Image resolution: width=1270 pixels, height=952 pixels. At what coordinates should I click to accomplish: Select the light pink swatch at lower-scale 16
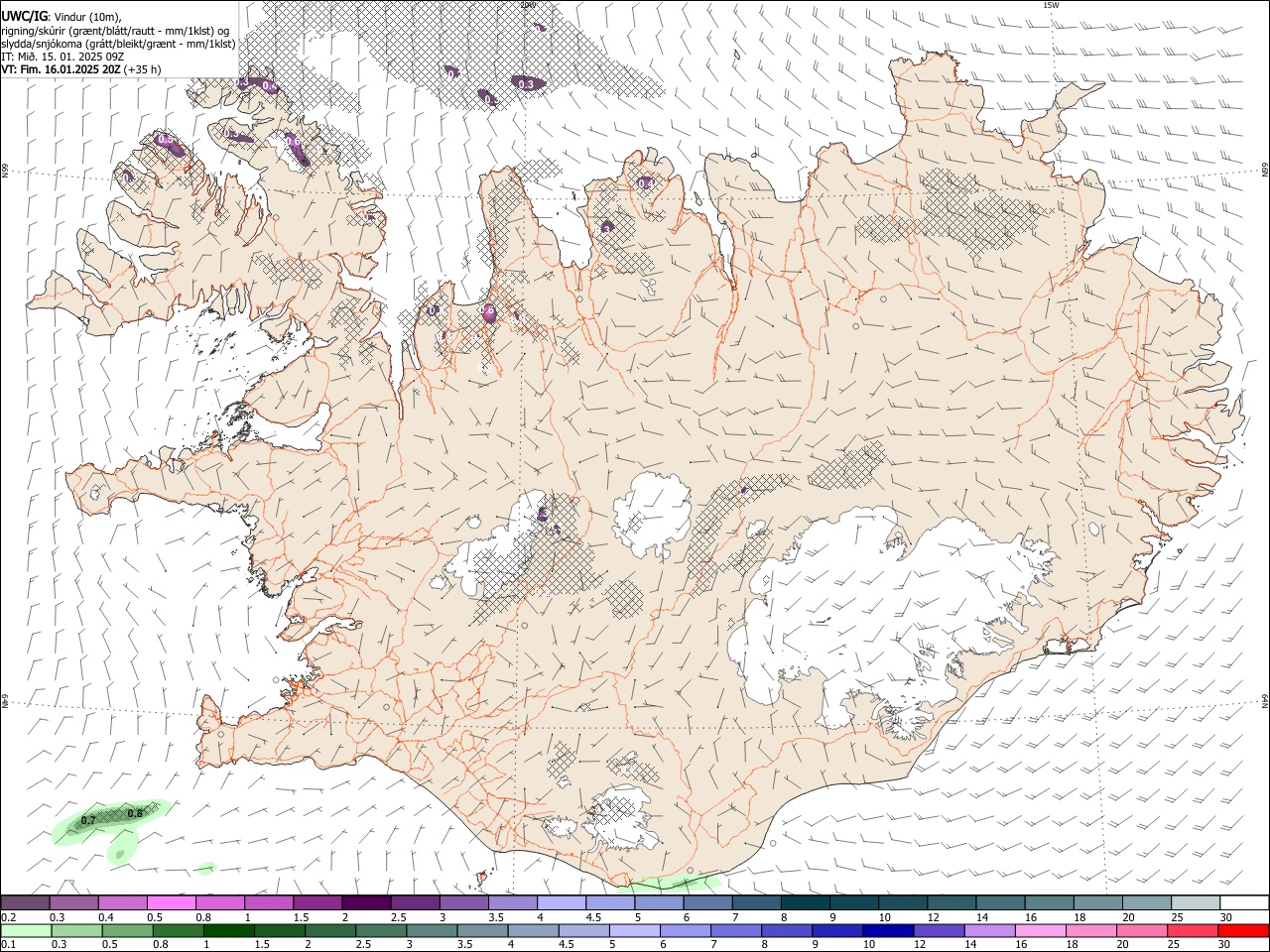[x=1040, y=931]
